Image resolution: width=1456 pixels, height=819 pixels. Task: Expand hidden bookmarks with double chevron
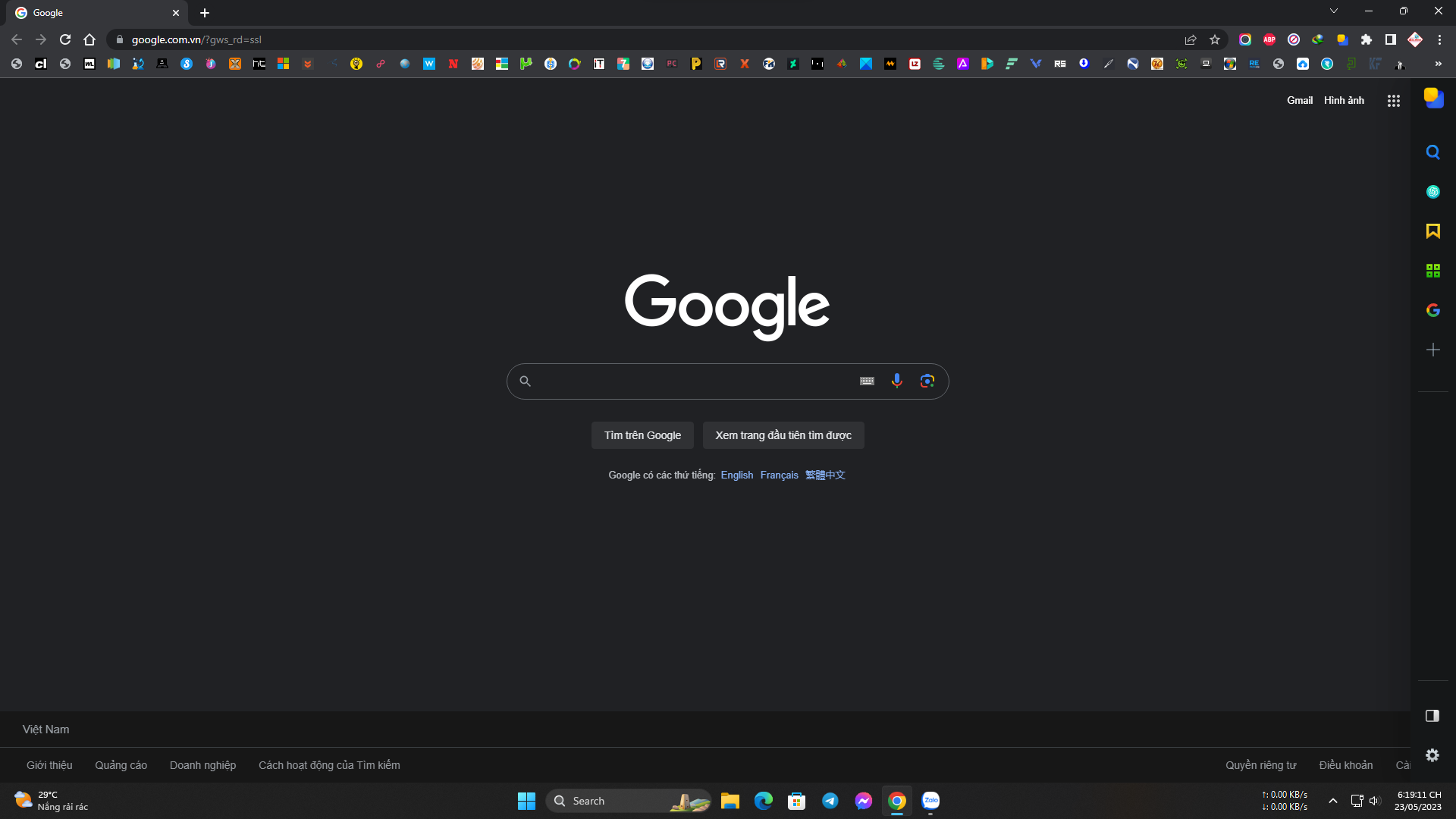(1438, 64)
